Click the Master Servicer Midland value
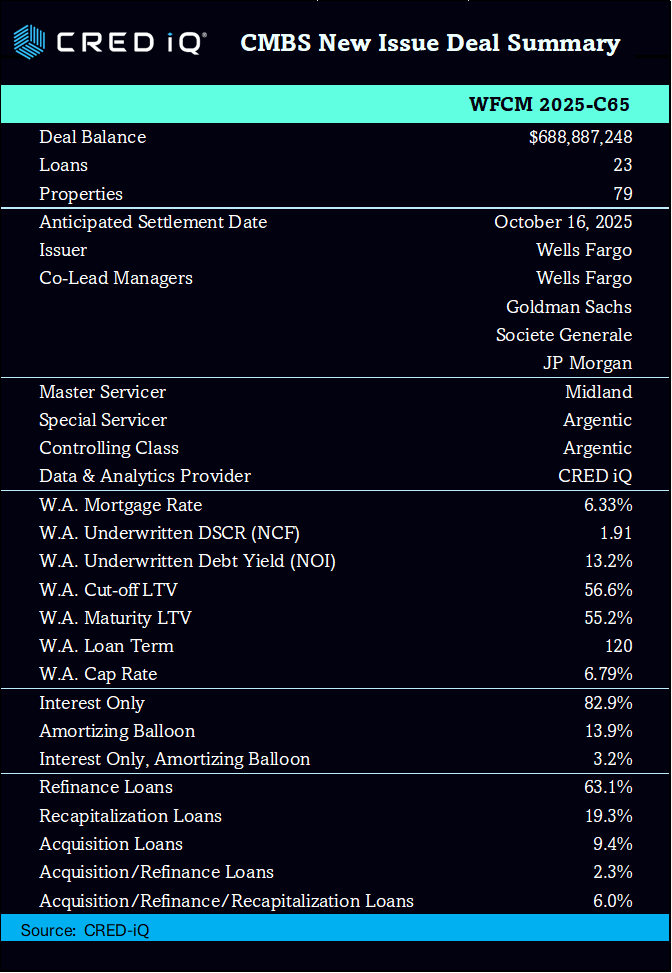 (598, 392)
